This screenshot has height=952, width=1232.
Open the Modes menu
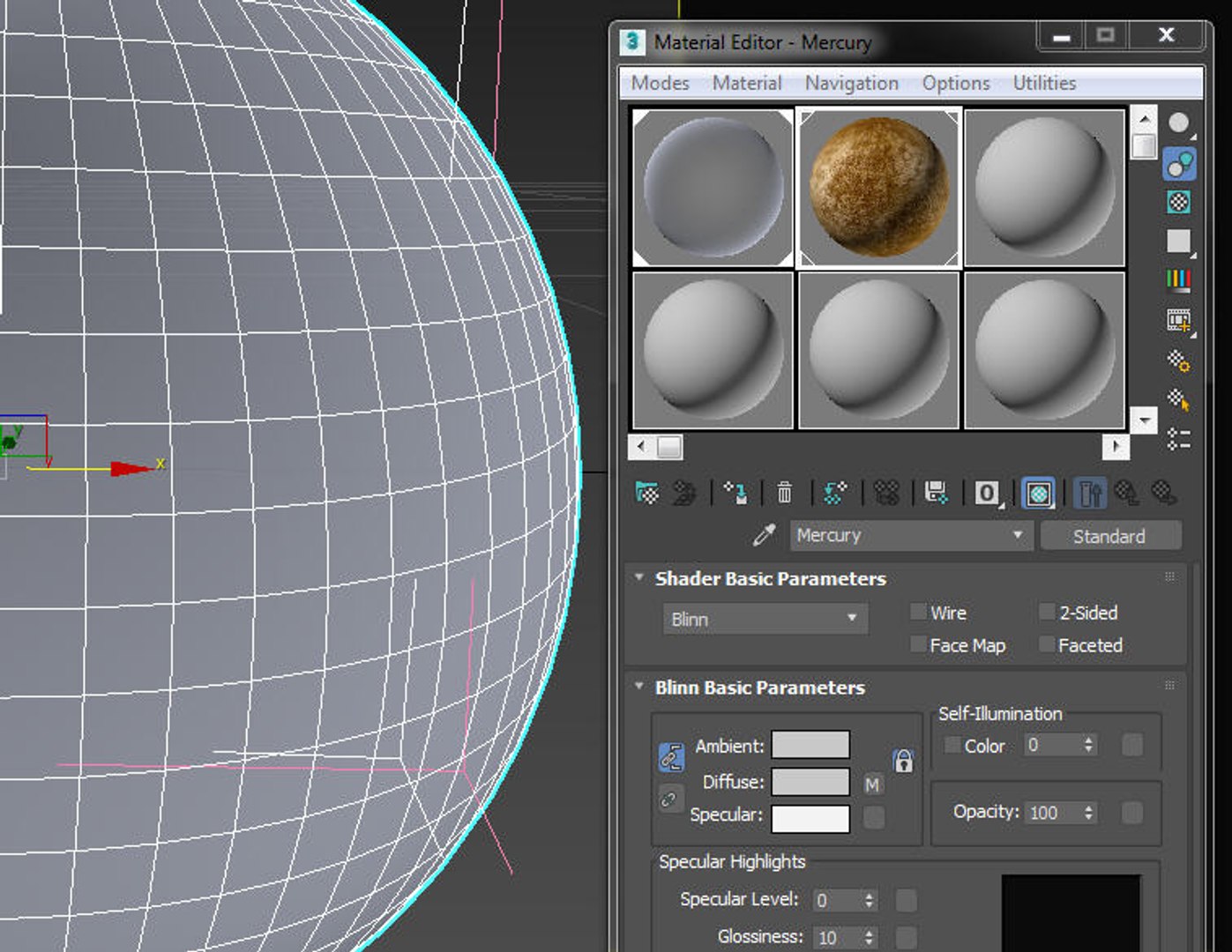pos(661,83)
